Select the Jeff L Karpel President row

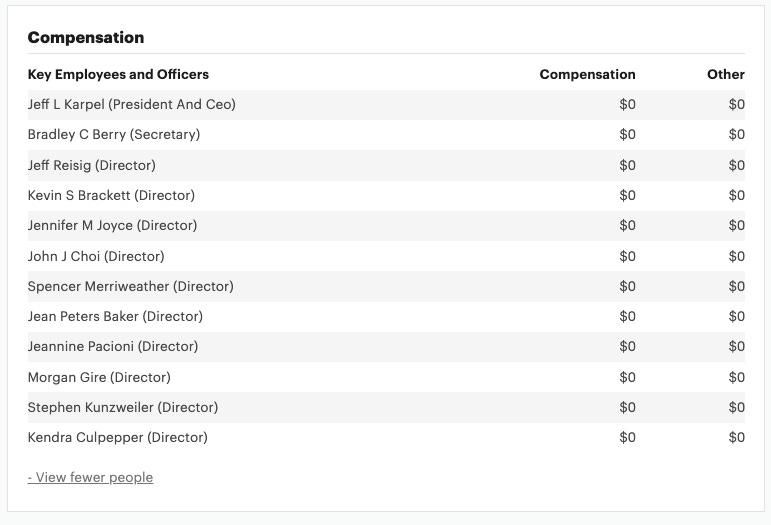(386, 104)
